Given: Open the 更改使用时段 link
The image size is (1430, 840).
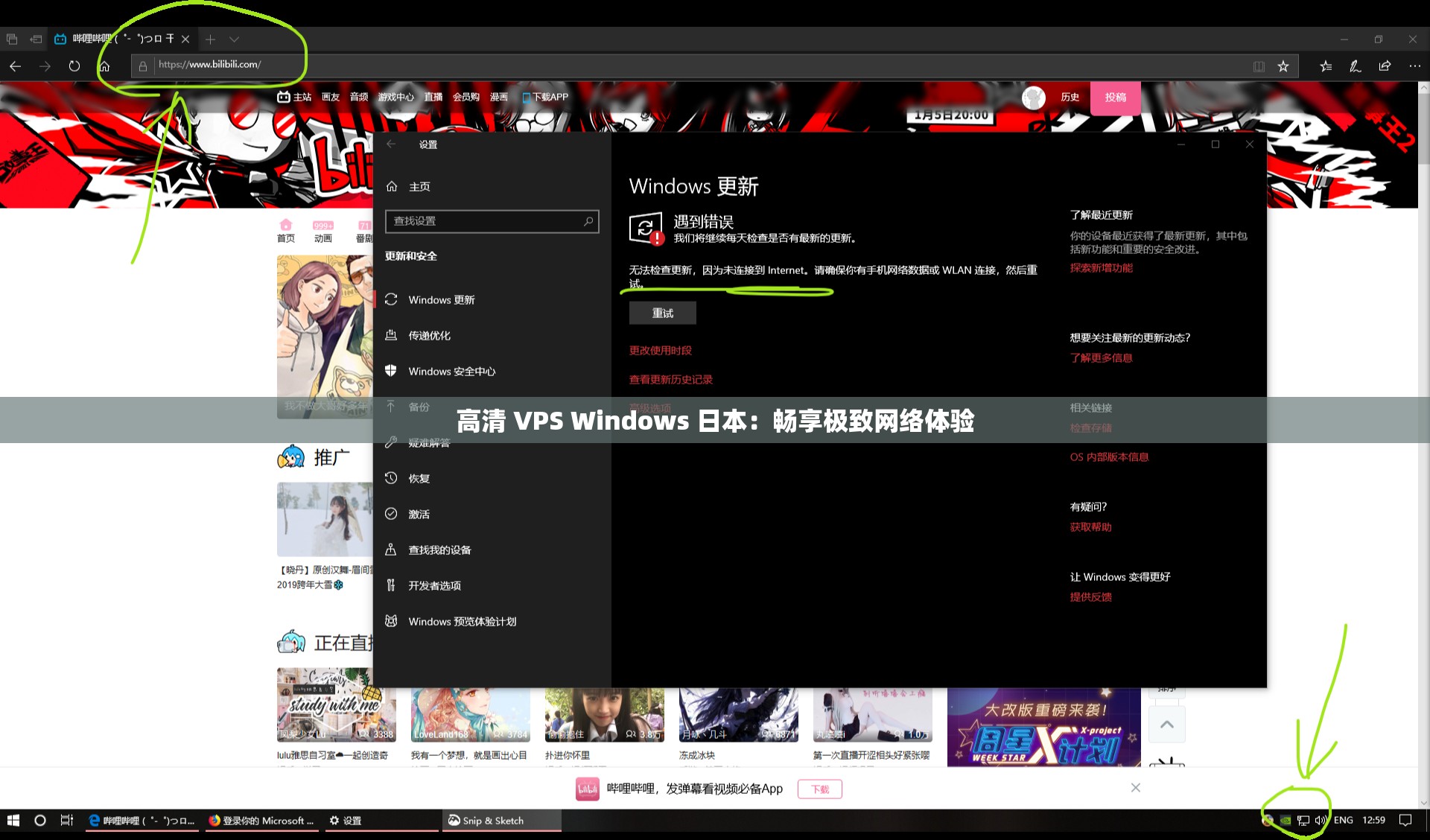Looking at the screenshot, I should pyautogui.click(x=659, y=350).
